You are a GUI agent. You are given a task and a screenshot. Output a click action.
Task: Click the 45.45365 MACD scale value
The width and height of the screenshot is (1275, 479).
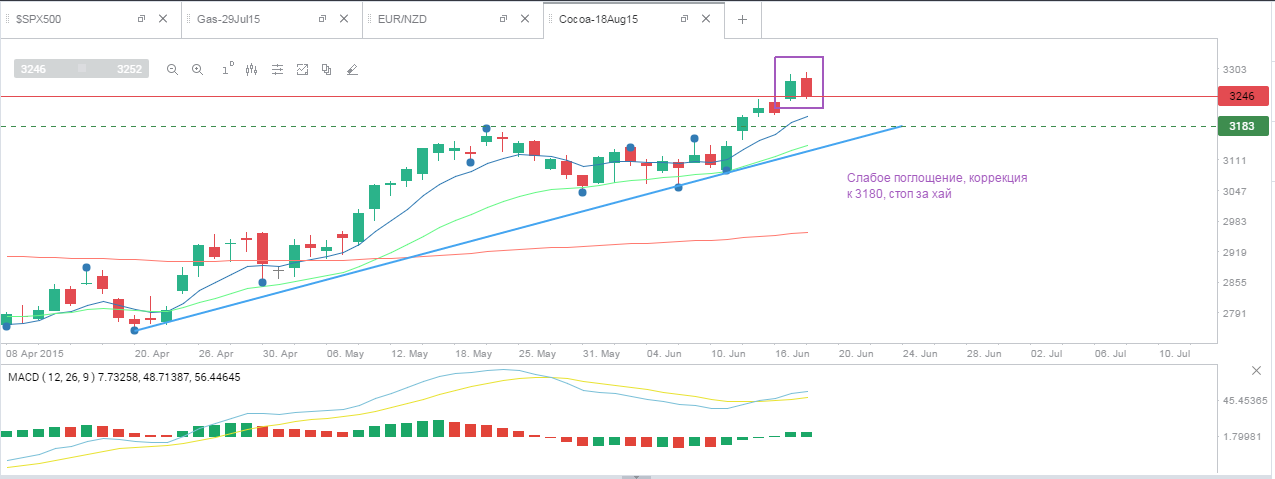tap(1245, 401)
